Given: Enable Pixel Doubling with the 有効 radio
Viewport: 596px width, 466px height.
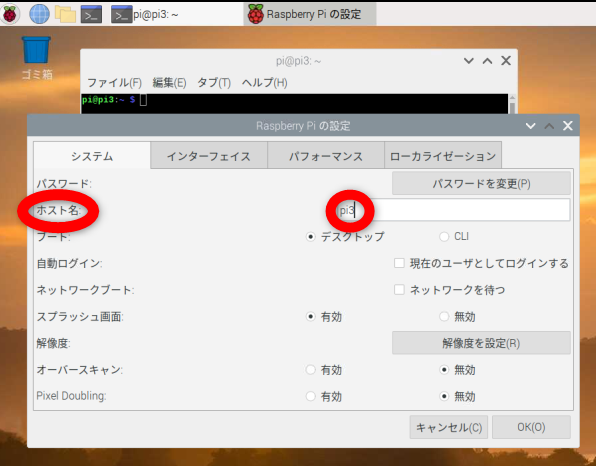Looking at the screenshot, I should [311, 396].
